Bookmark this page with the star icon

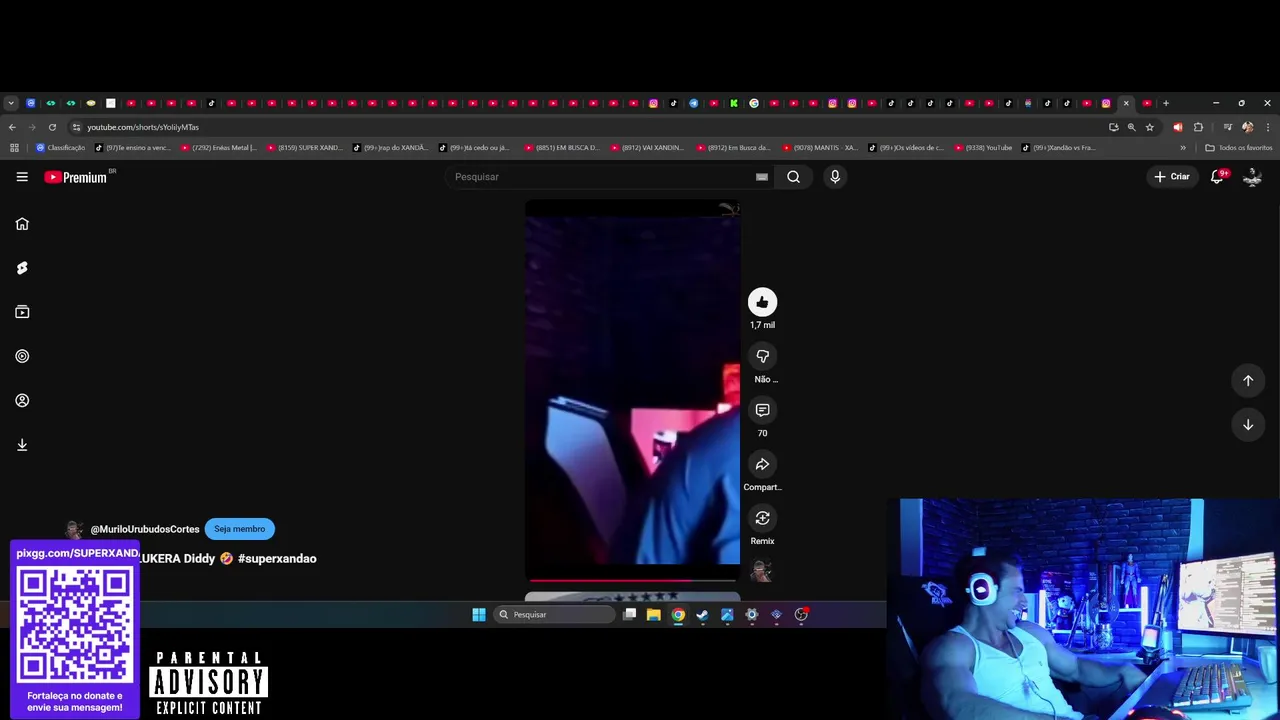1150,127
